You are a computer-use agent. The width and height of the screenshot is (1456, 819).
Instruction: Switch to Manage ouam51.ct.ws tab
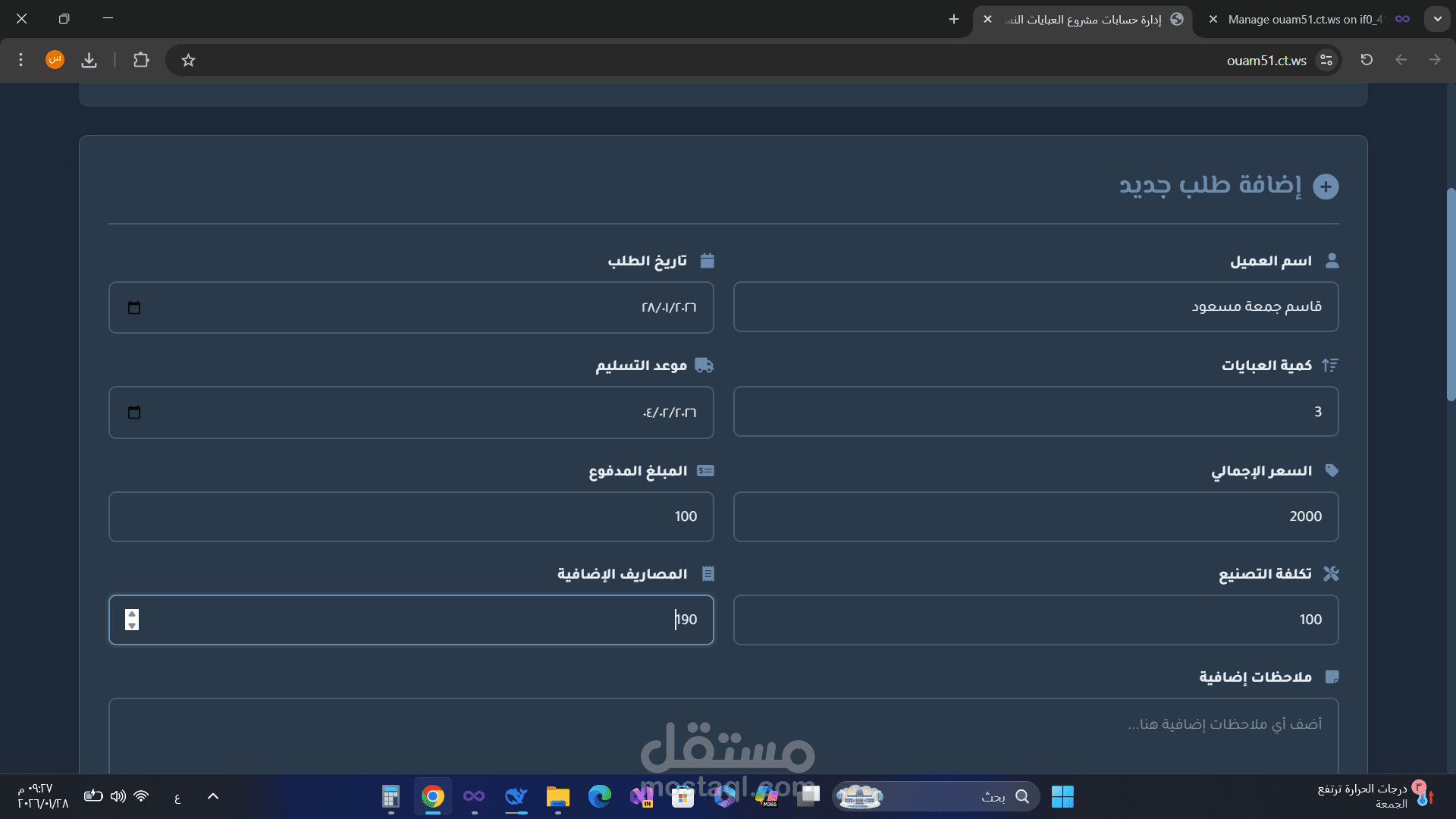coord(1304,20)
